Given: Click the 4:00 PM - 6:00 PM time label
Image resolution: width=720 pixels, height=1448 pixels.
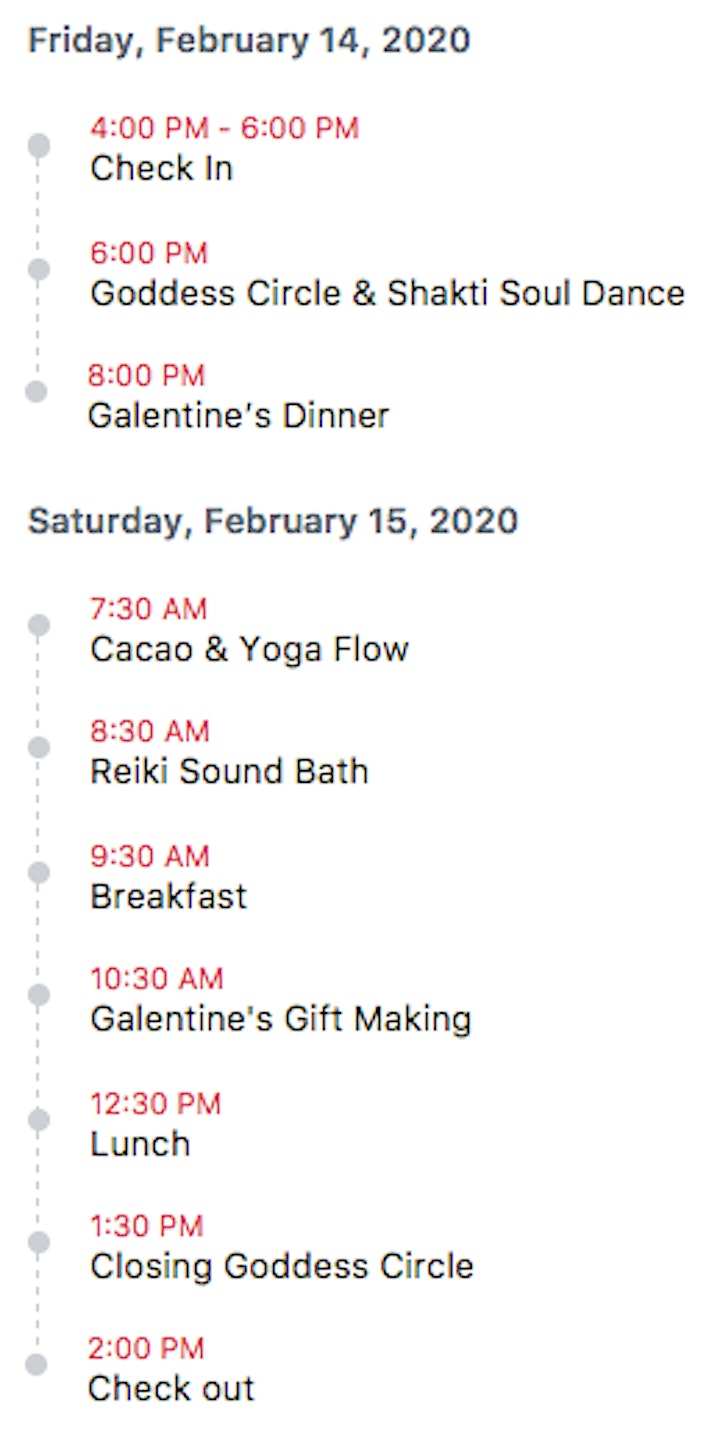Looking at the screenshot, I should pyautogui.click(x=224, y=128).
